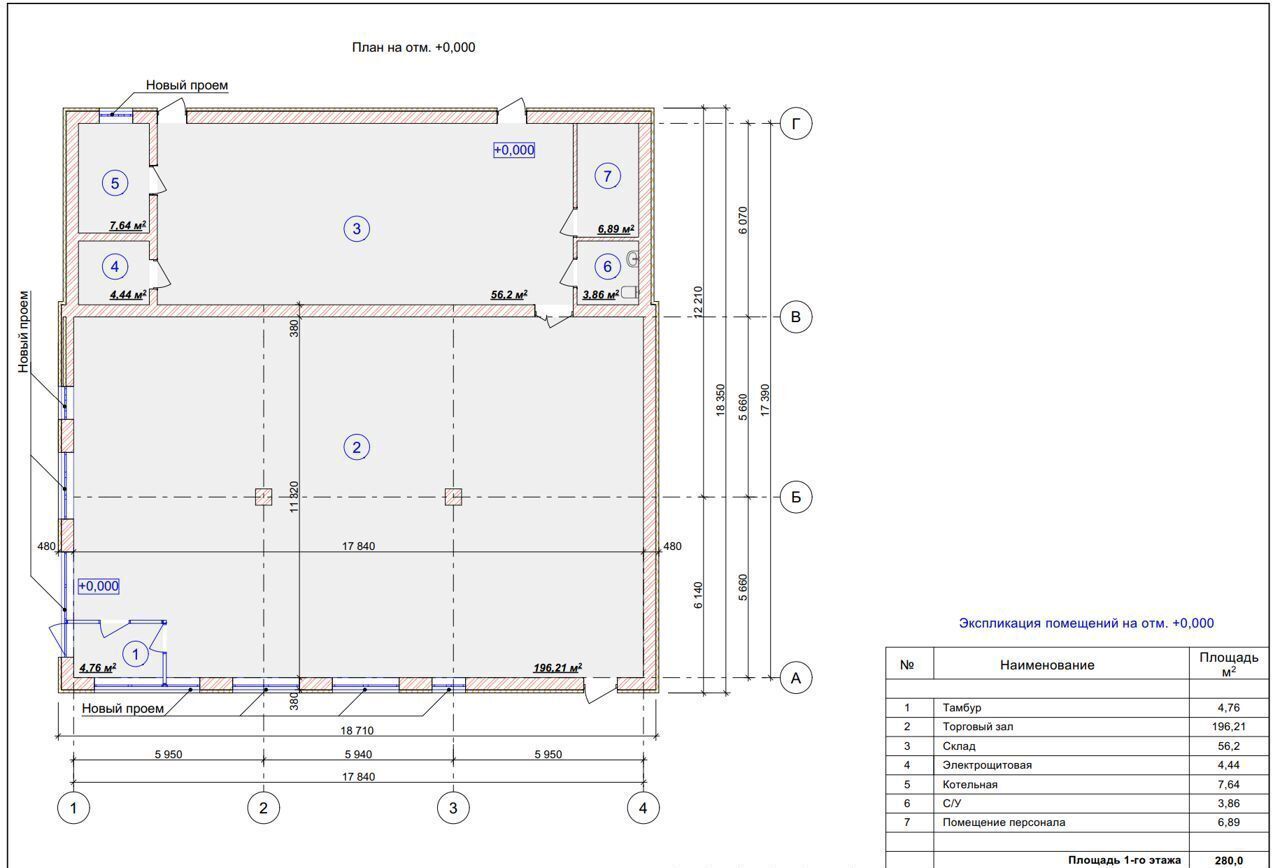Image resolution: width=1280 pixels, height=868 pixels.
Task: Click the blue circled room number 2
Action: (x=356, y=447)
